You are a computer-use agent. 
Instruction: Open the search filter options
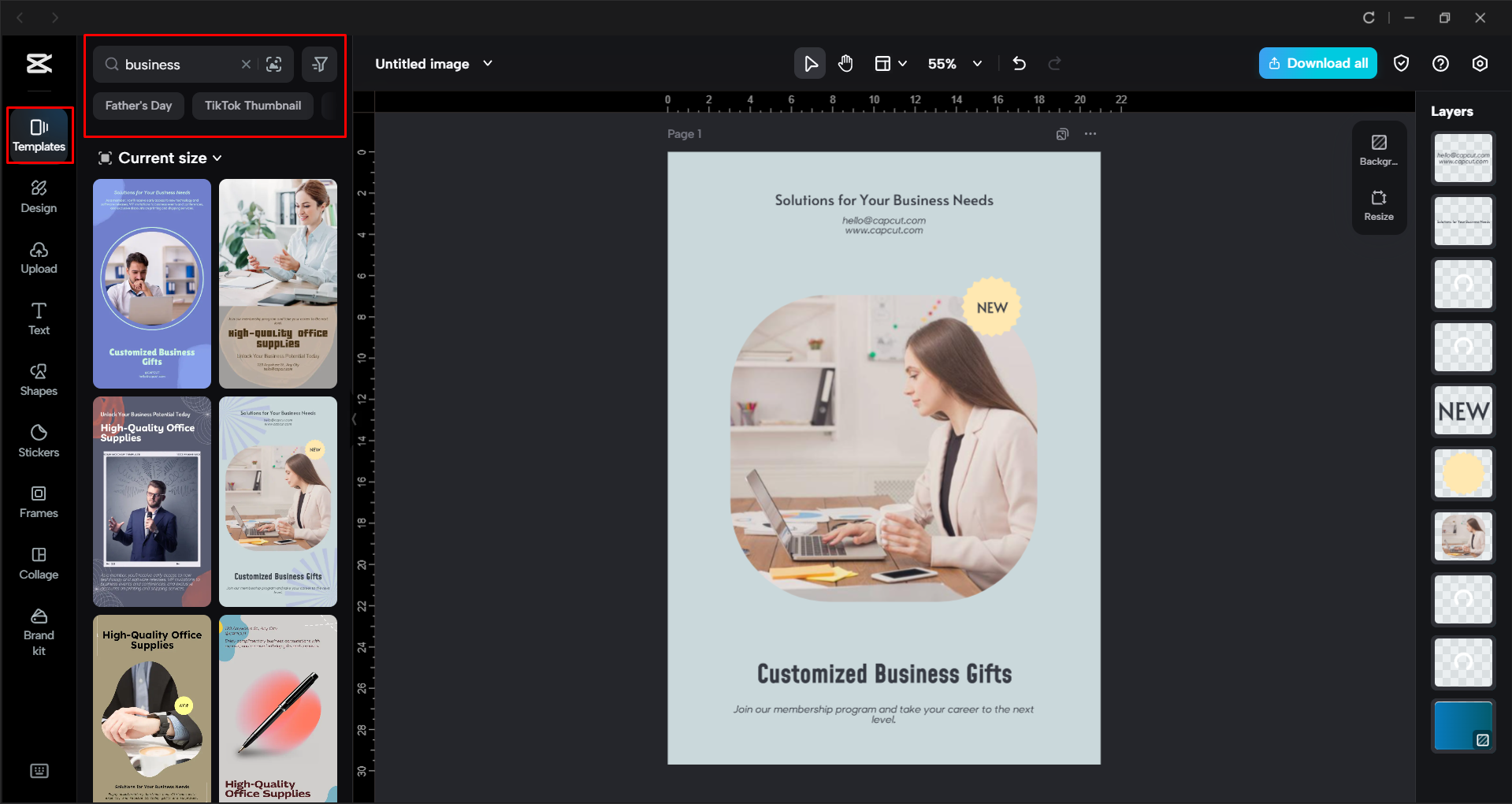point(319,64)
